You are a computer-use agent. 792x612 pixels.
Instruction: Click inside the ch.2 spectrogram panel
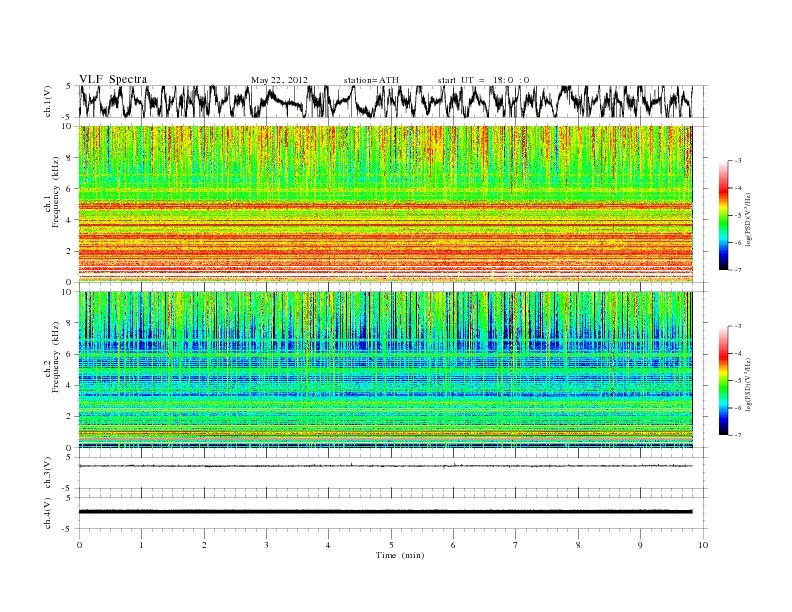(x=385, y=370)
